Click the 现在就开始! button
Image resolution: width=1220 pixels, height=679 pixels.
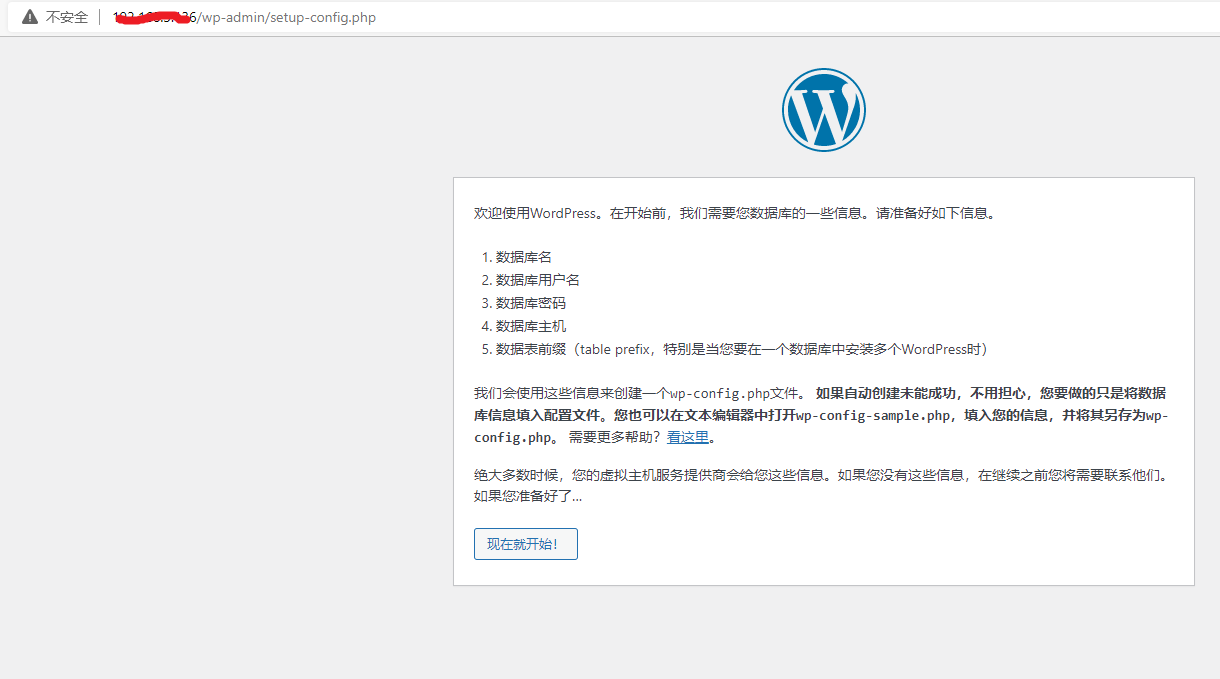tap(526, 544)
